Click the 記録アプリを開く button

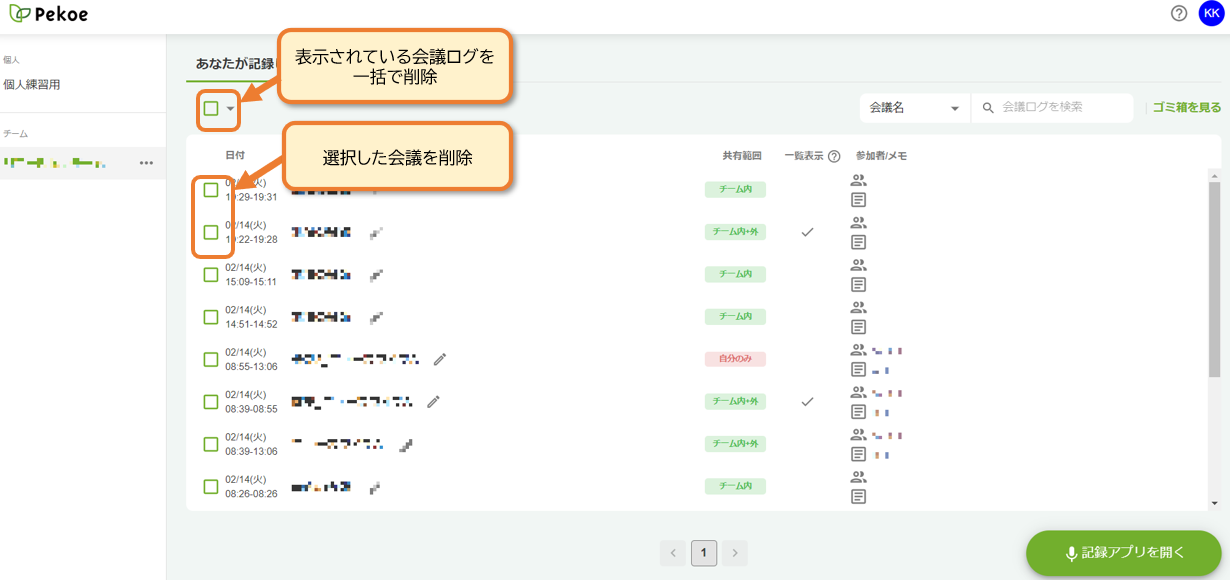[1124, 553]
